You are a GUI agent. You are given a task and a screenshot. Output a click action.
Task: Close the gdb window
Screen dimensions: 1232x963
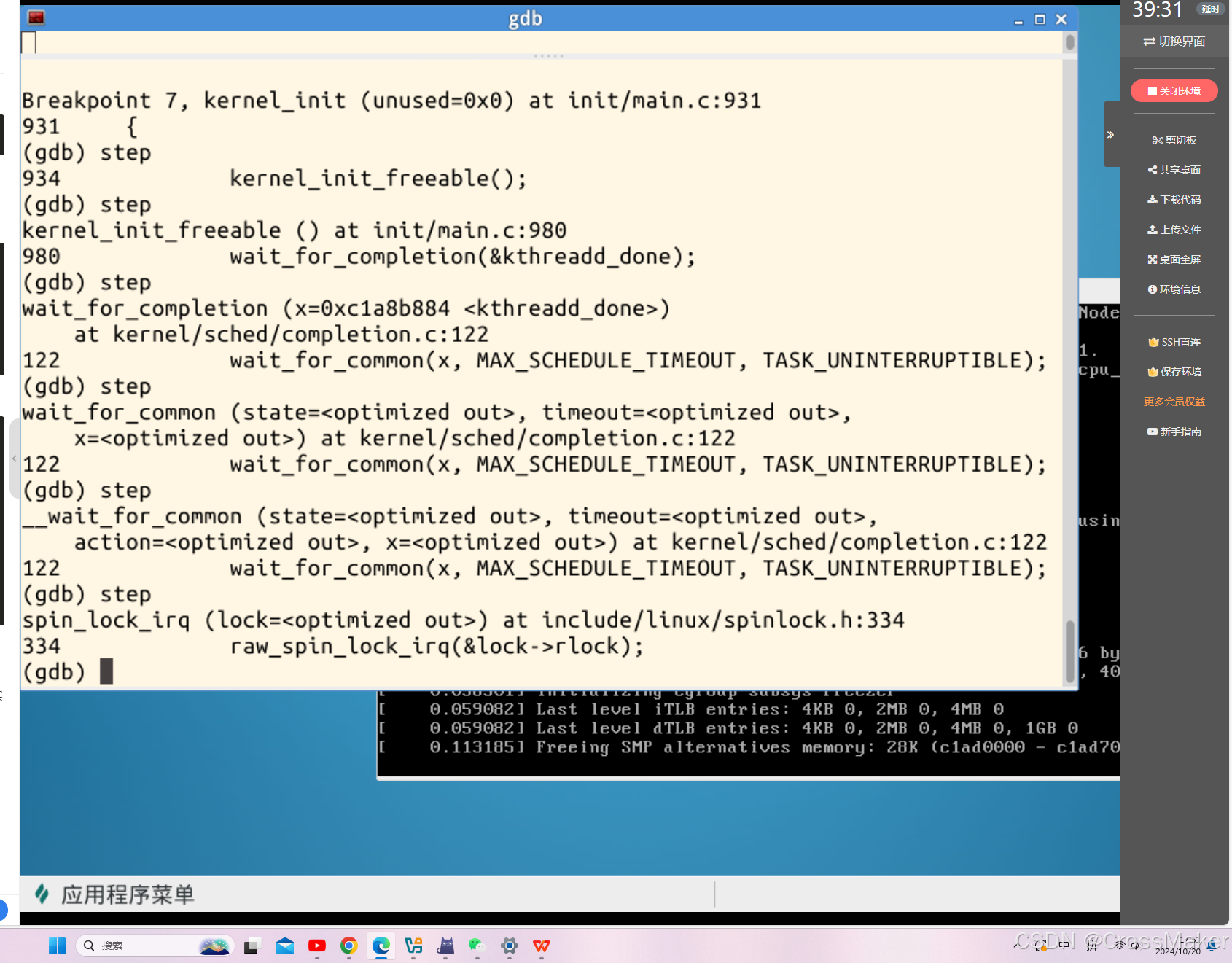(x=1061, y=20)
